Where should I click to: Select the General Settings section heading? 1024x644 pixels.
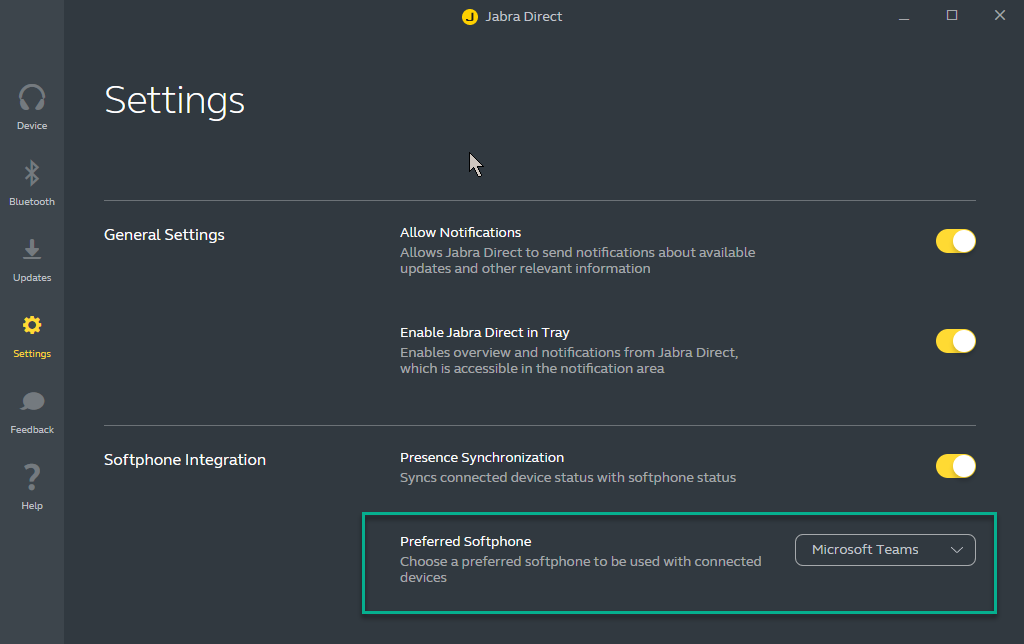(164, 235)
